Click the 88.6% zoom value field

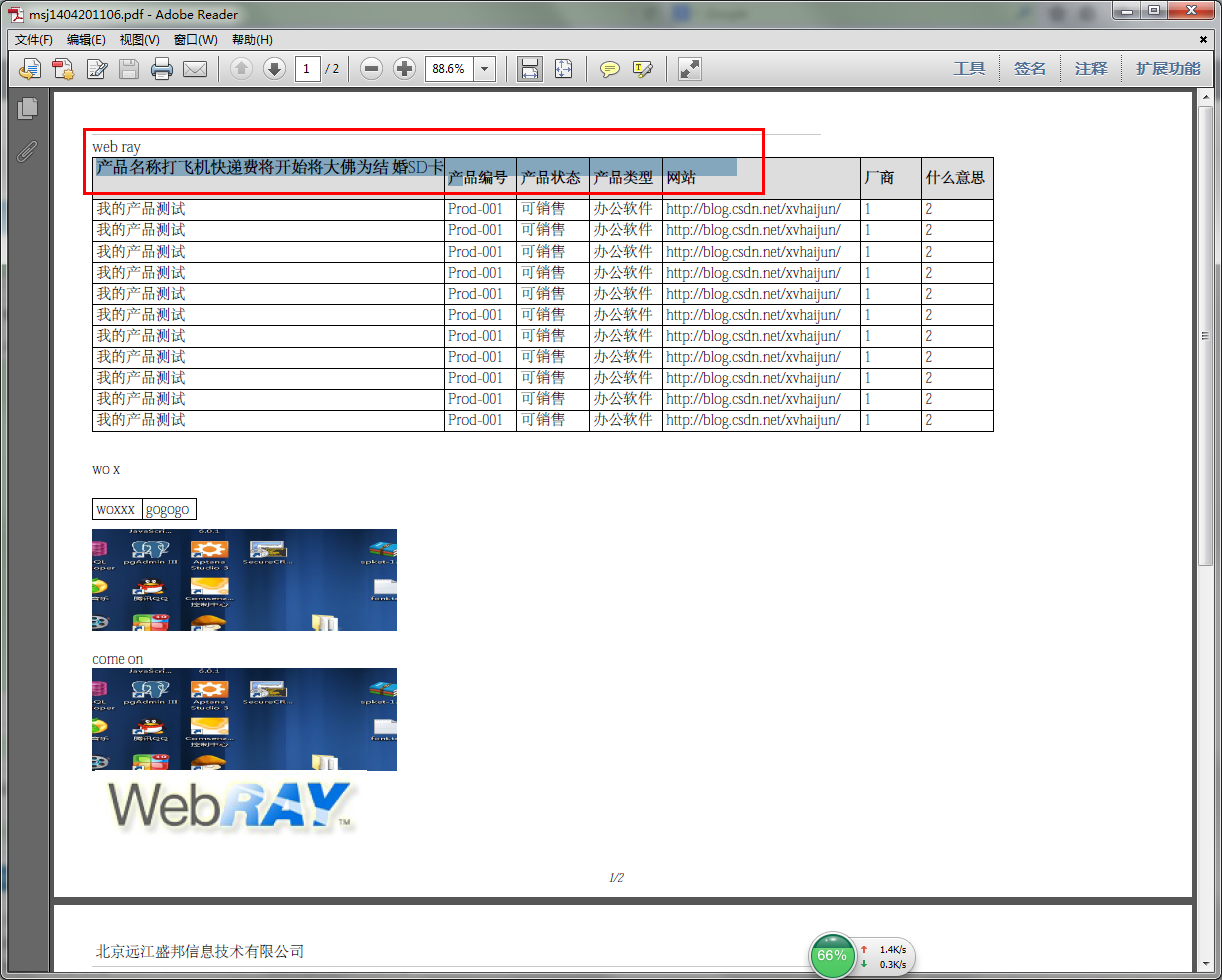point(449,69)
